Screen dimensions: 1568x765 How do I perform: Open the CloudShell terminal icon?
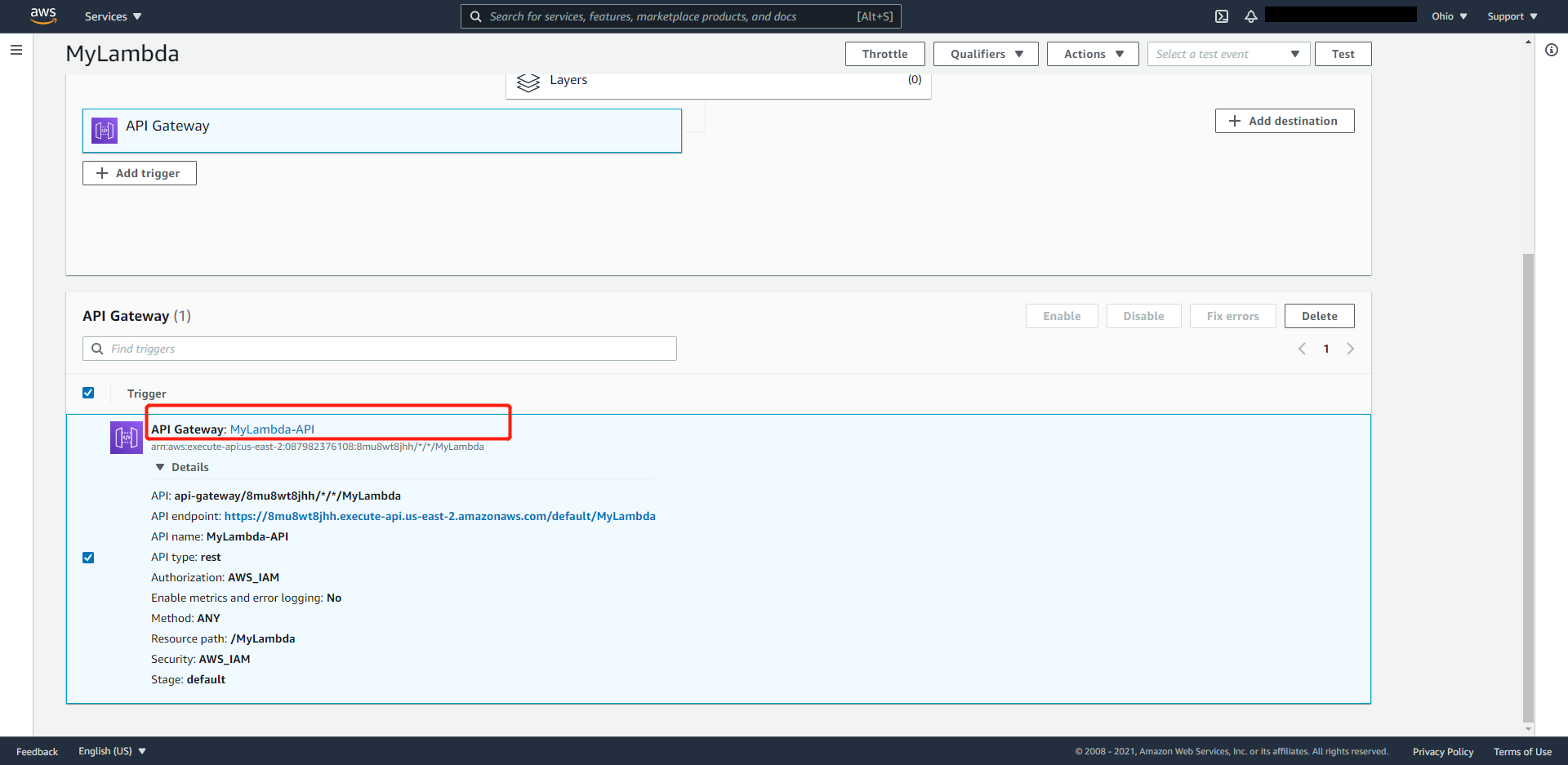pos(1223,16)
